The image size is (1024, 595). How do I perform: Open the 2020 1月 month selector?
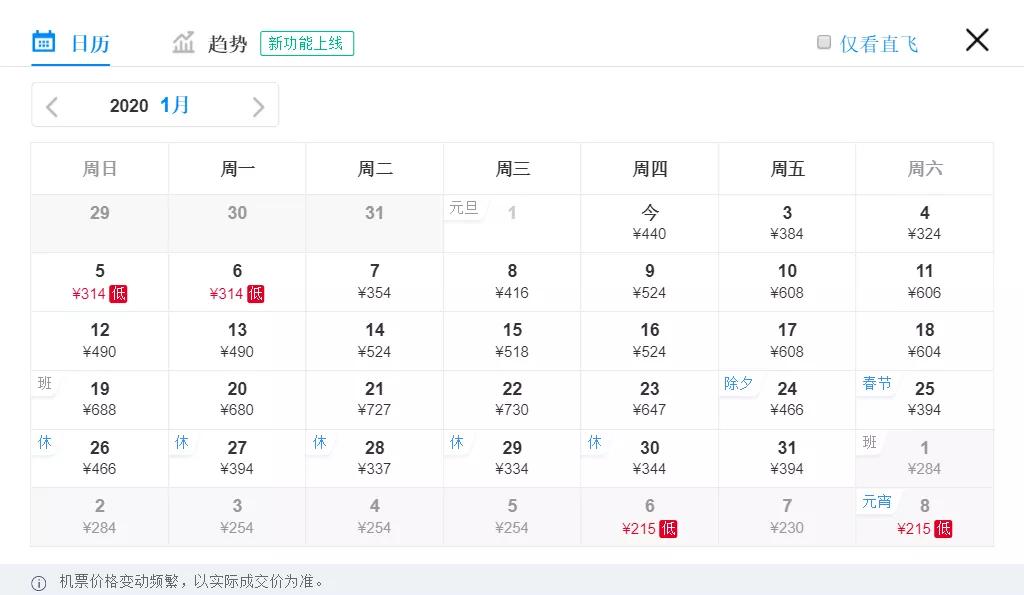pos(150,105)
